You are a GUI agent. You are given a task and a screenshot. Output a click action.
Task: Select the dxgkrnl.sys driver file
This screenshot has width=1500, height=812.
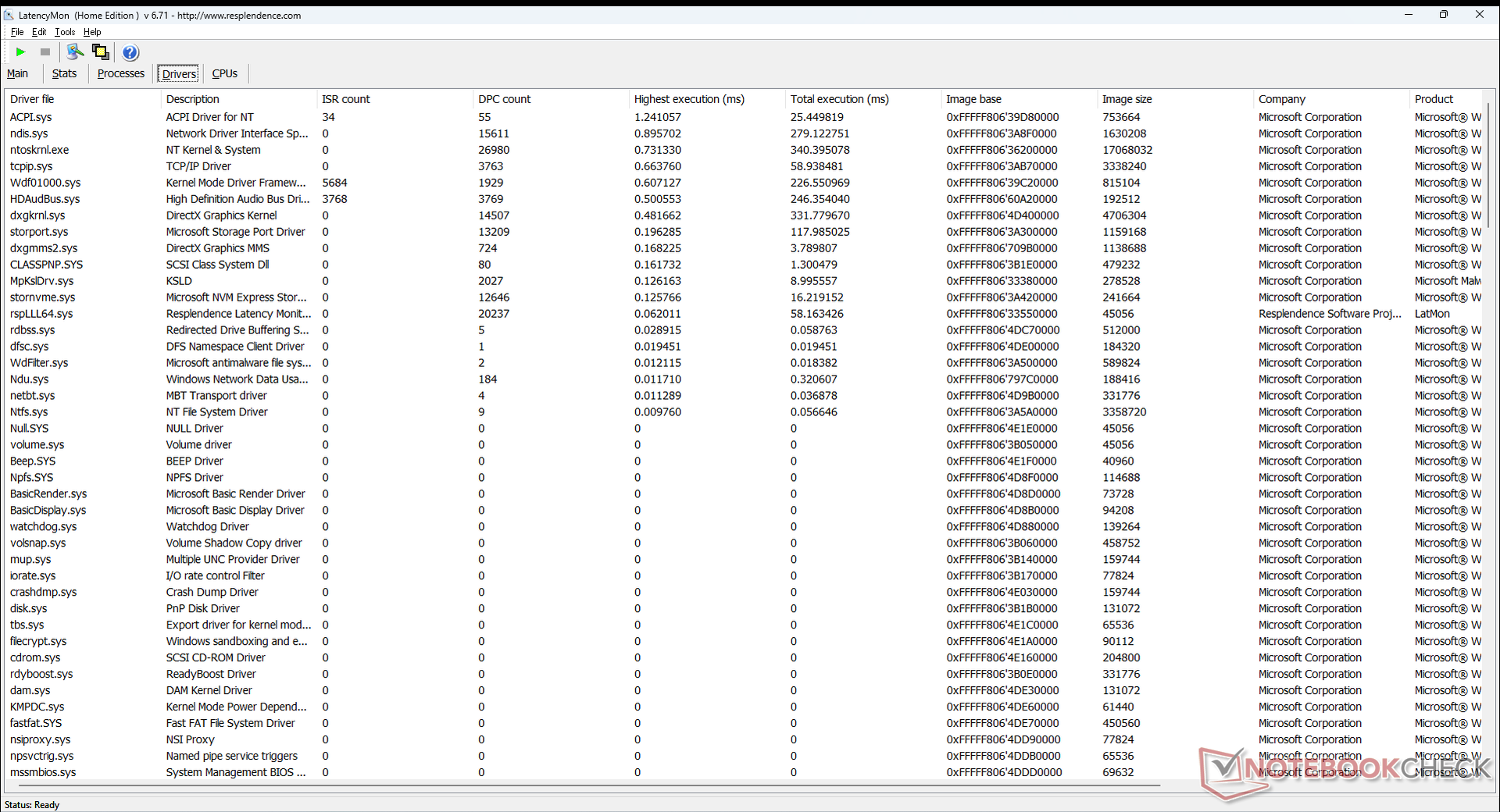click(x=37, y=215)
